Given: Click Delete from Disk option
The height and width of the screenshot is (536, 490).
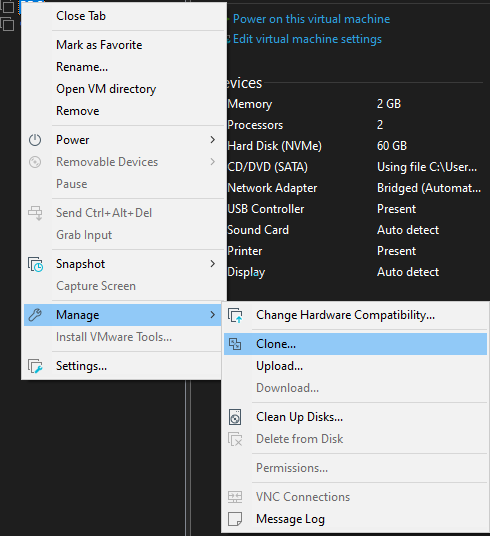Looking at the screenshot, I should click(x=355, y=439).
